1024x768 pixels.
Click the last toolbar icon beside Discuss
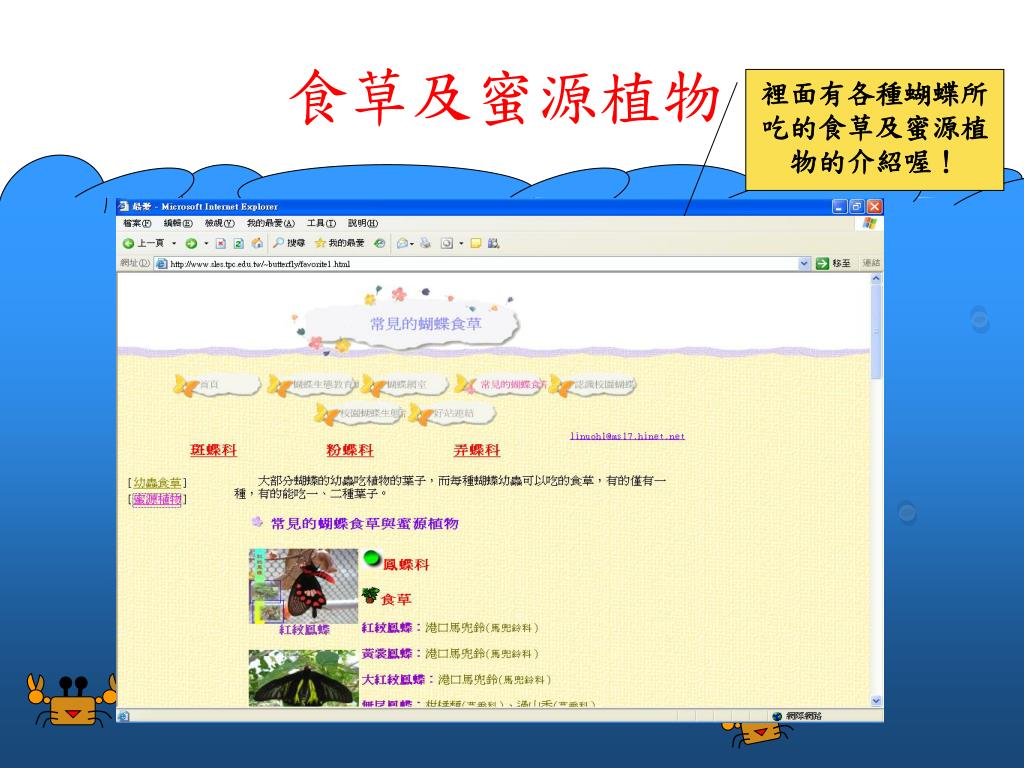click(494, 244)
